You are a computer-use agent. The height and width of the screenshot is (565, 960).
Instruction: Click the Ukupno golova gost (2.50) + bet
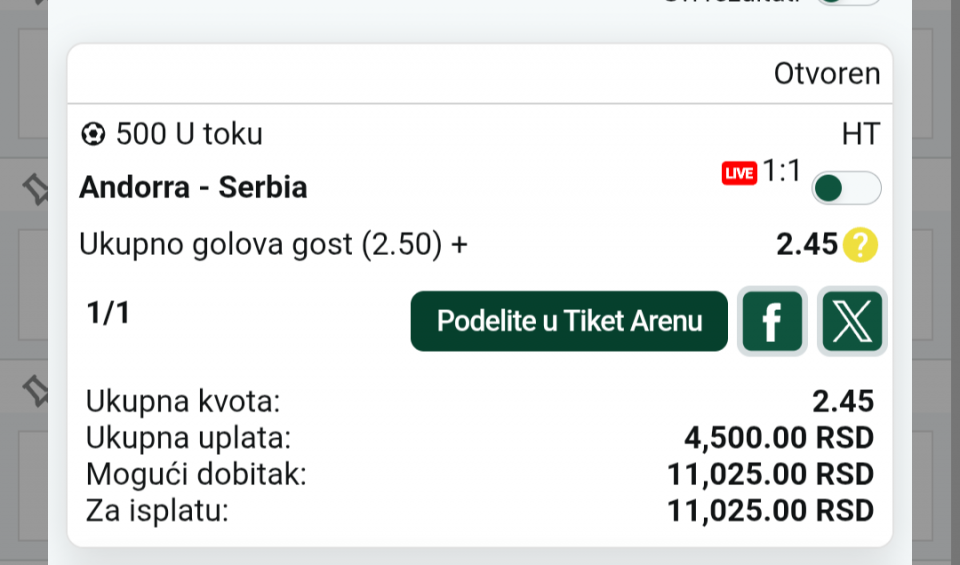(273, 244)
